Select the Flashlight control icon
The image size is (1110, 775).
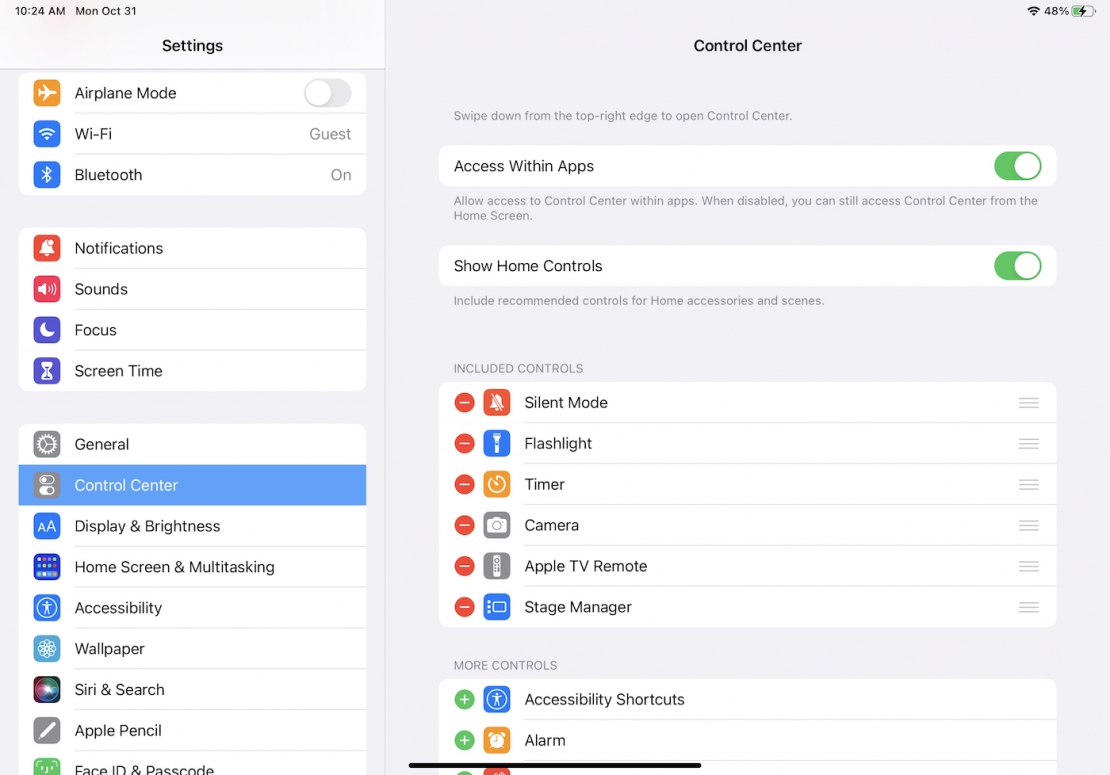click(497, 443)
